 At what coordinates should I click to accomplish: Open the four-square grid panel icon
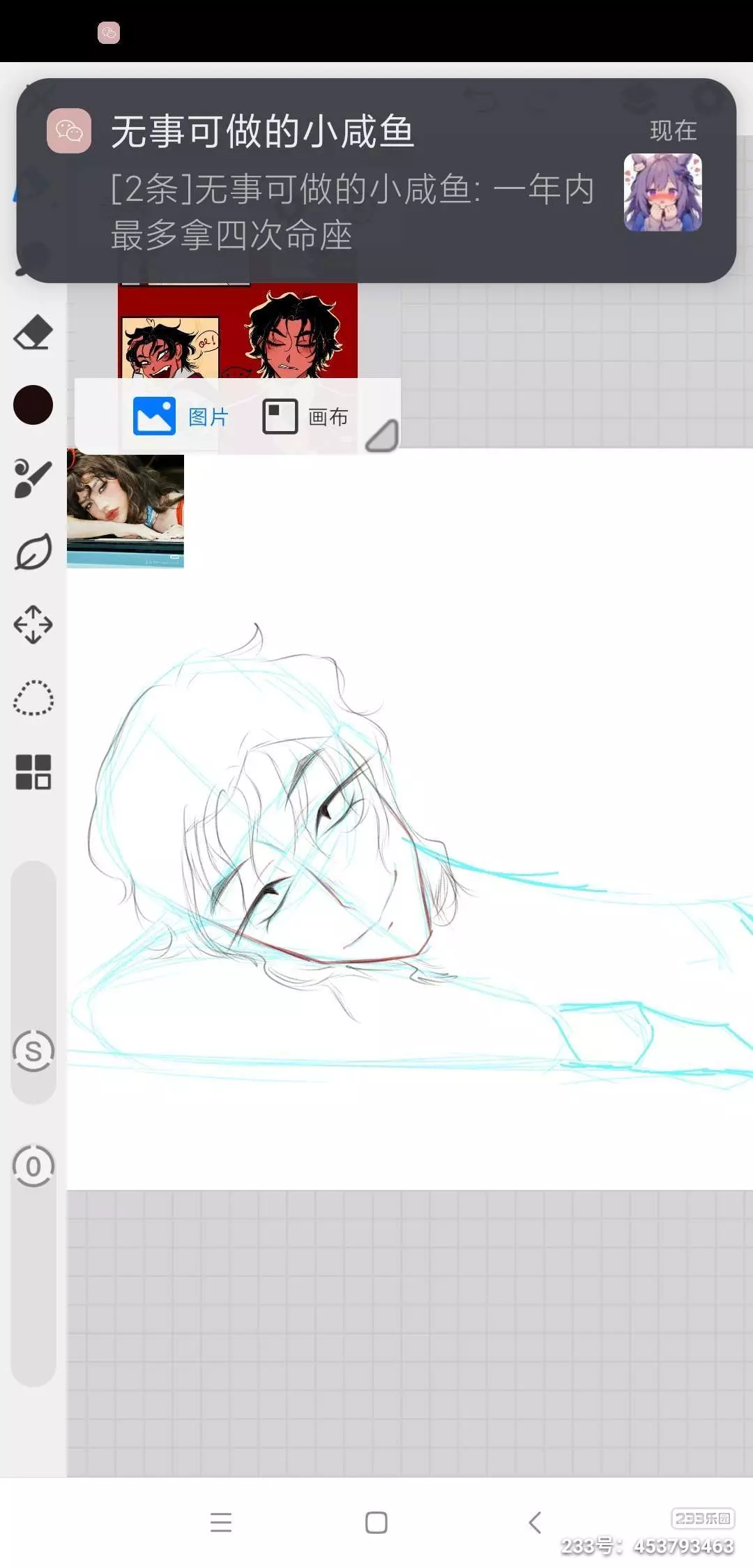pyautogui.click(x=33, y=772)
